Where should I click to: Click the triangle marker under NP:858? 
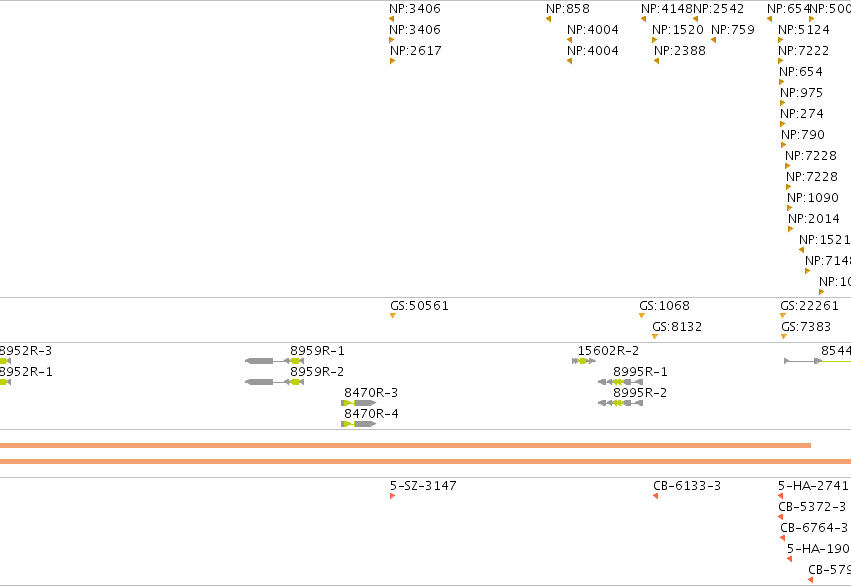[548, 19]
